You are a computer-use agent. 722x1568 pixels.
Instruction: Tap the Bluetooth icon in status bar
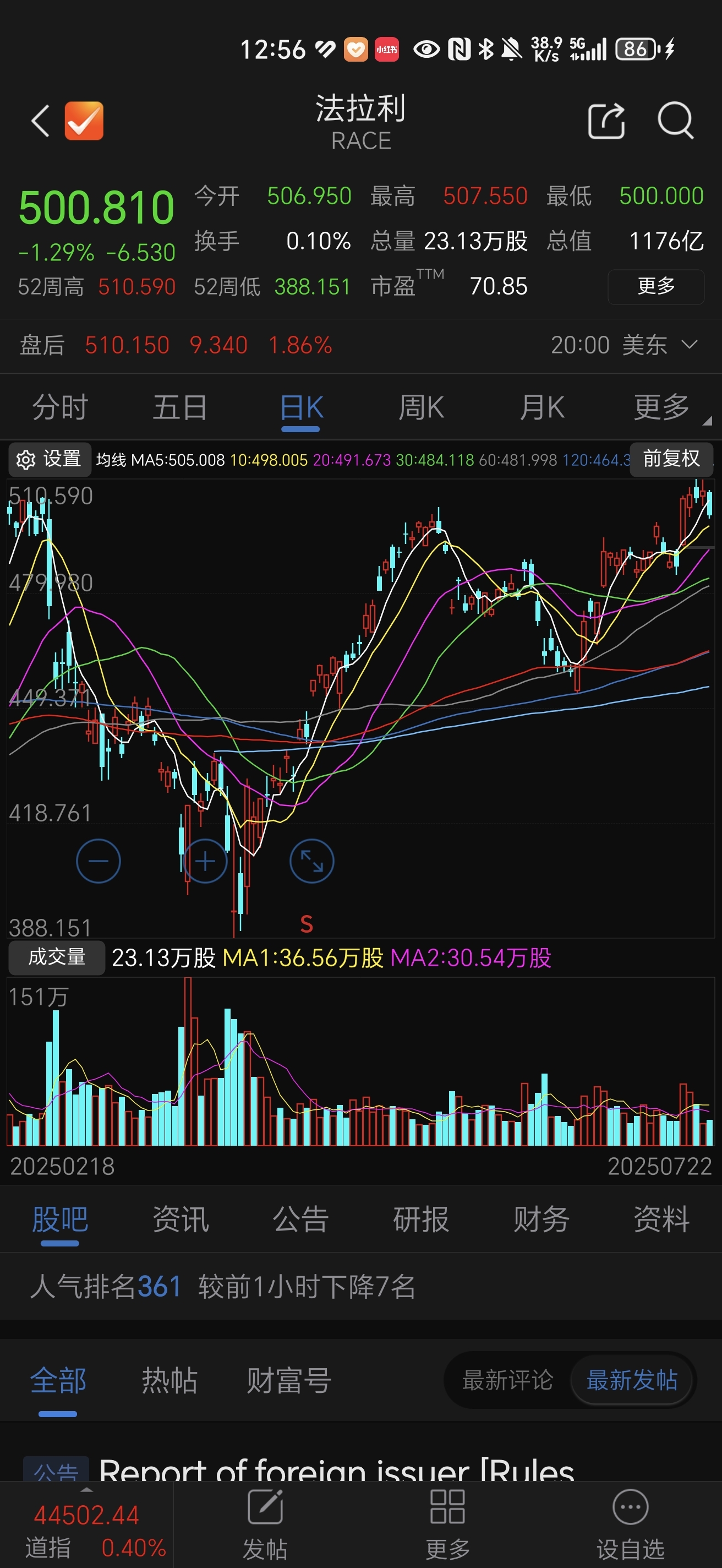click(485, 50)
